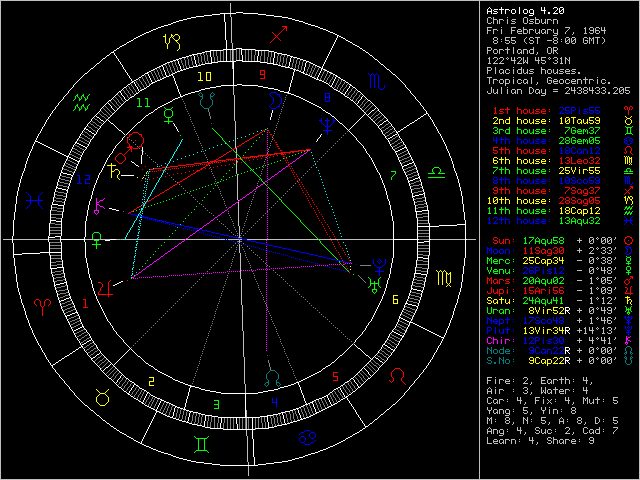640x480 pixels.
Task: Select the magenta Chiron glyph in the chart
Action: coord(100,206)
